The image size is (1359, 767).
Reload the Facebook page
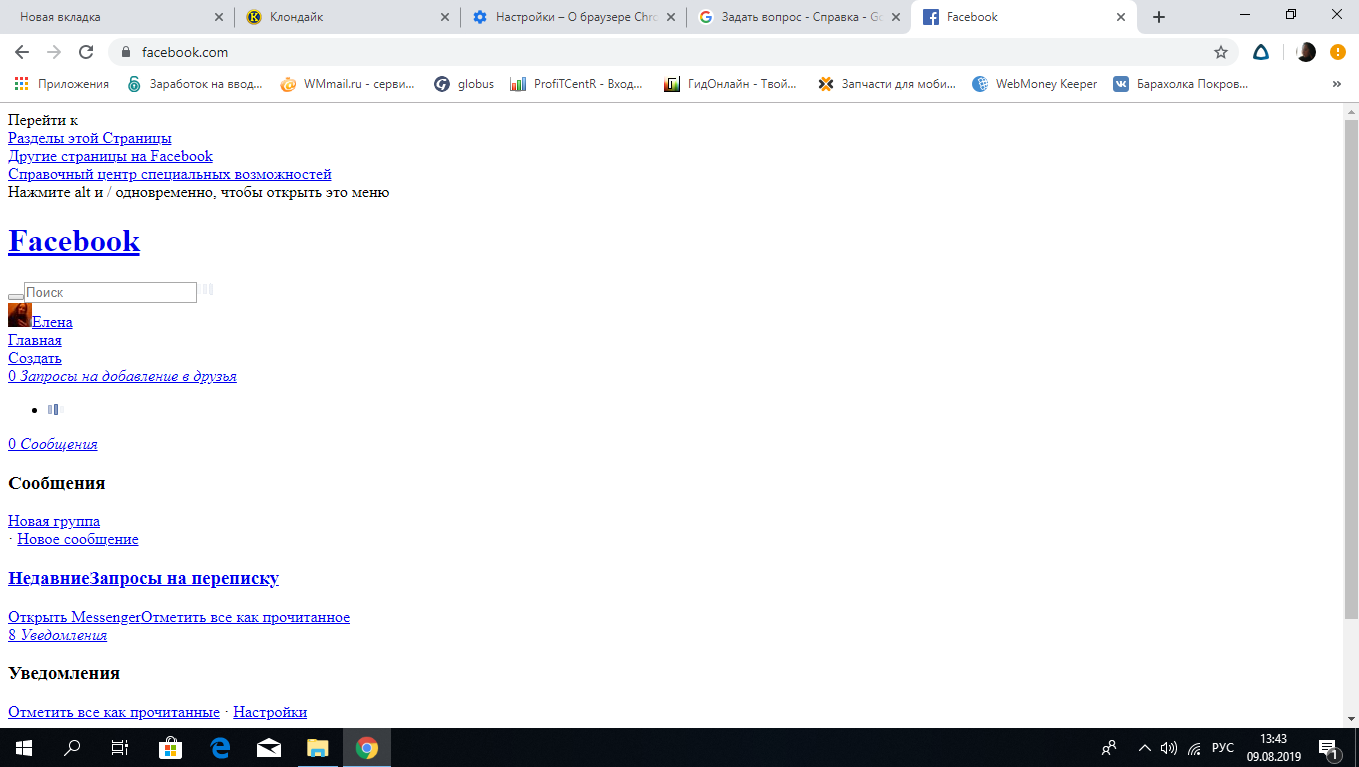point(86,52)
